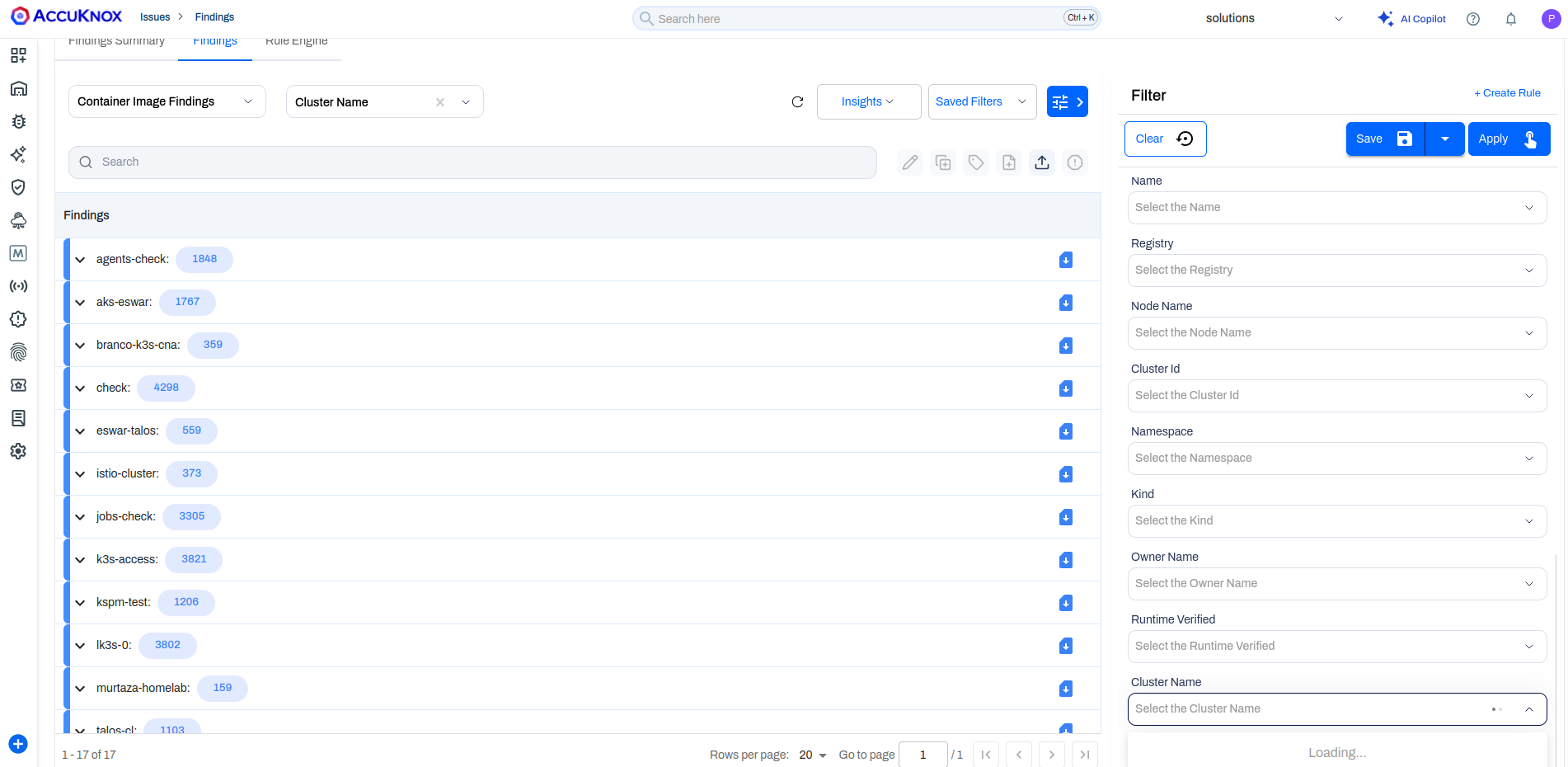This screenshot has height=767, width=1568.
Task: Switch to the Findings Summary tab
Action: click(x=116, y=42)
